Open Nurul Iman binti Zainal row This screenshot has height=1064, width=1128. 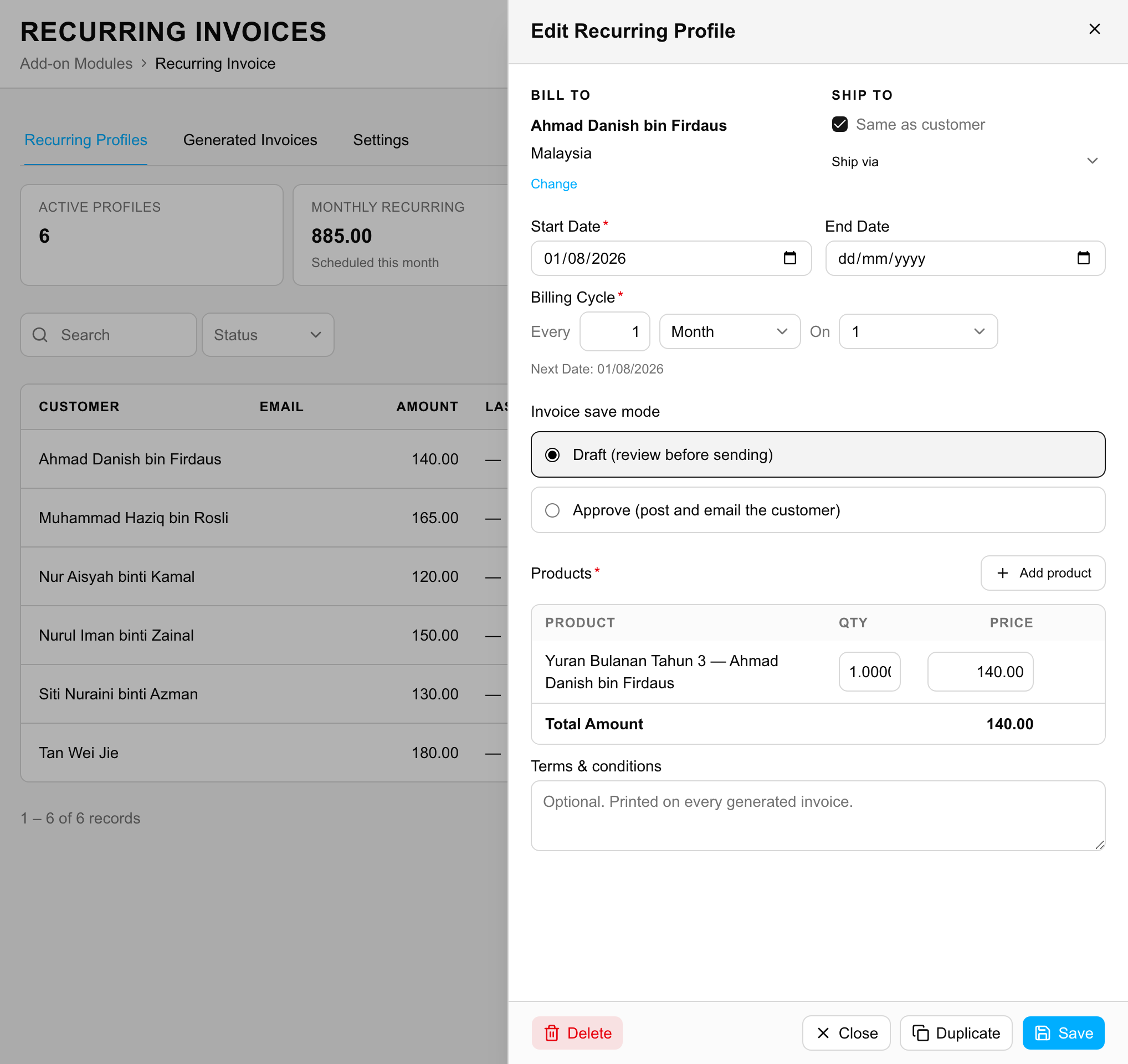point(264,635)
